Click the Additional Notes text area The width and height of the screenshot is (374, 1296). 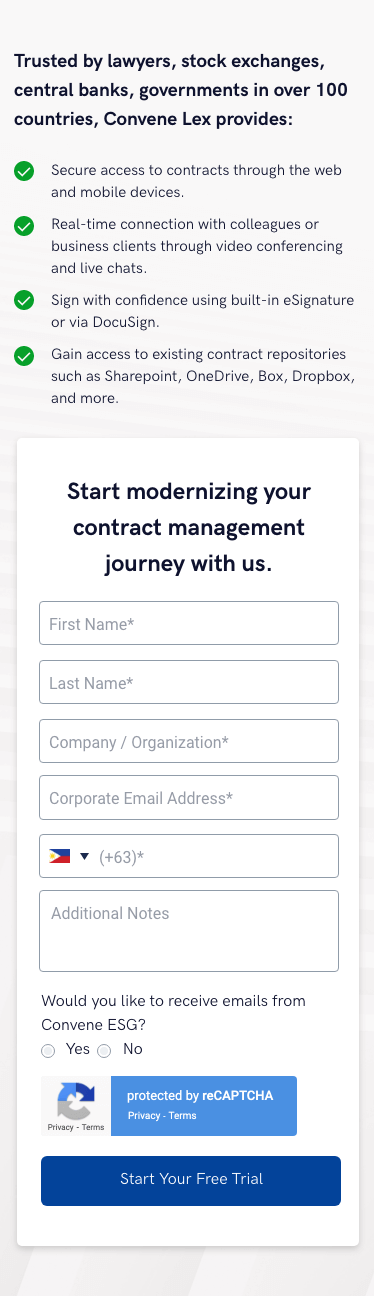pyautogui.click(x=189, y=931)
